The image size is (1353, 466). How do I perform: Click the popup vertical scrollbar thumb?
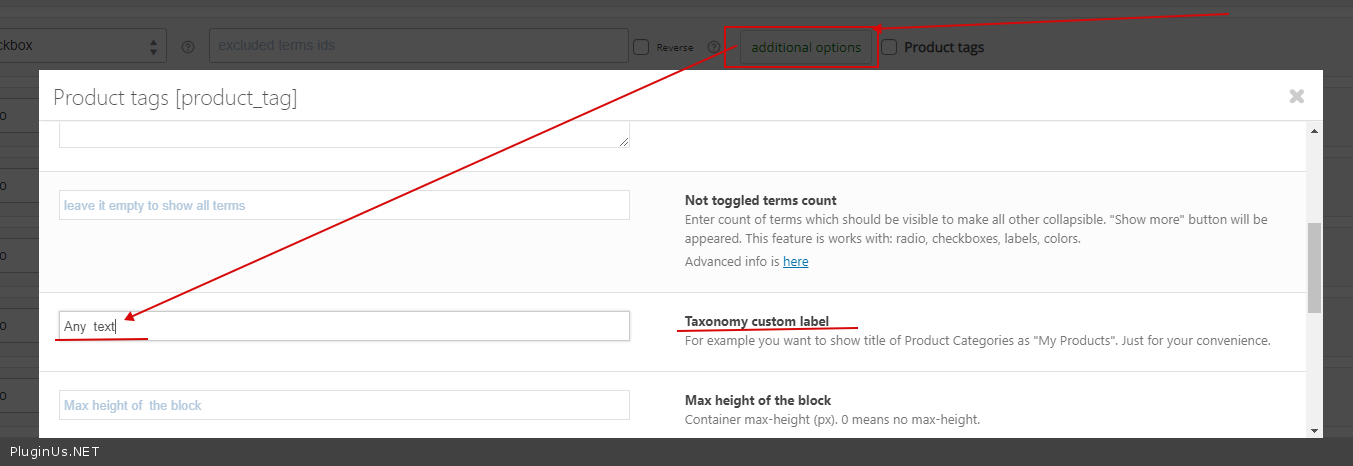click(1314, 267)
